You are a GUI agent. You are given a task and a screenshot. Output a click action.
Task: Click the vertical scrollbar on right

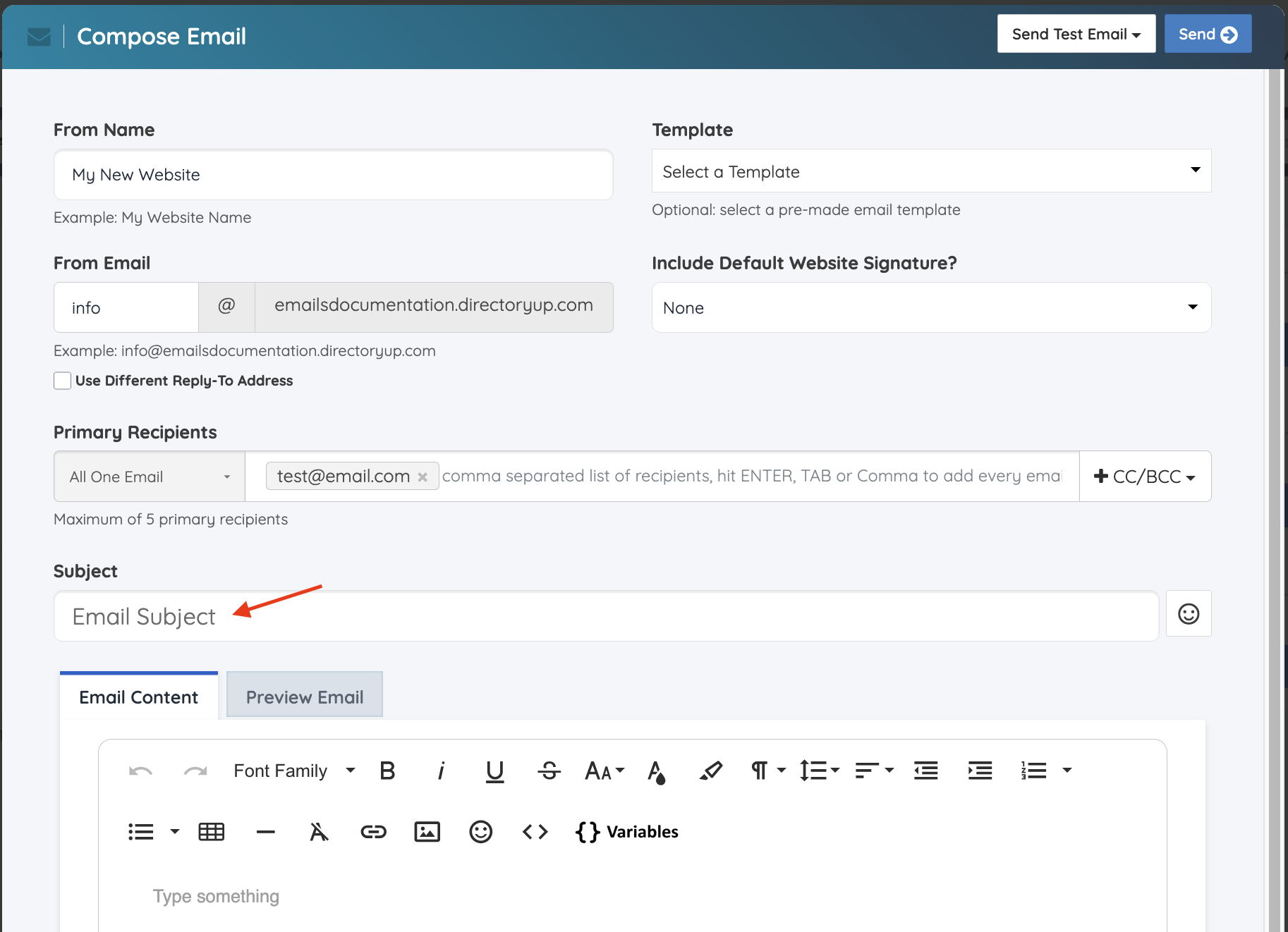click(x=1274, y=501)
